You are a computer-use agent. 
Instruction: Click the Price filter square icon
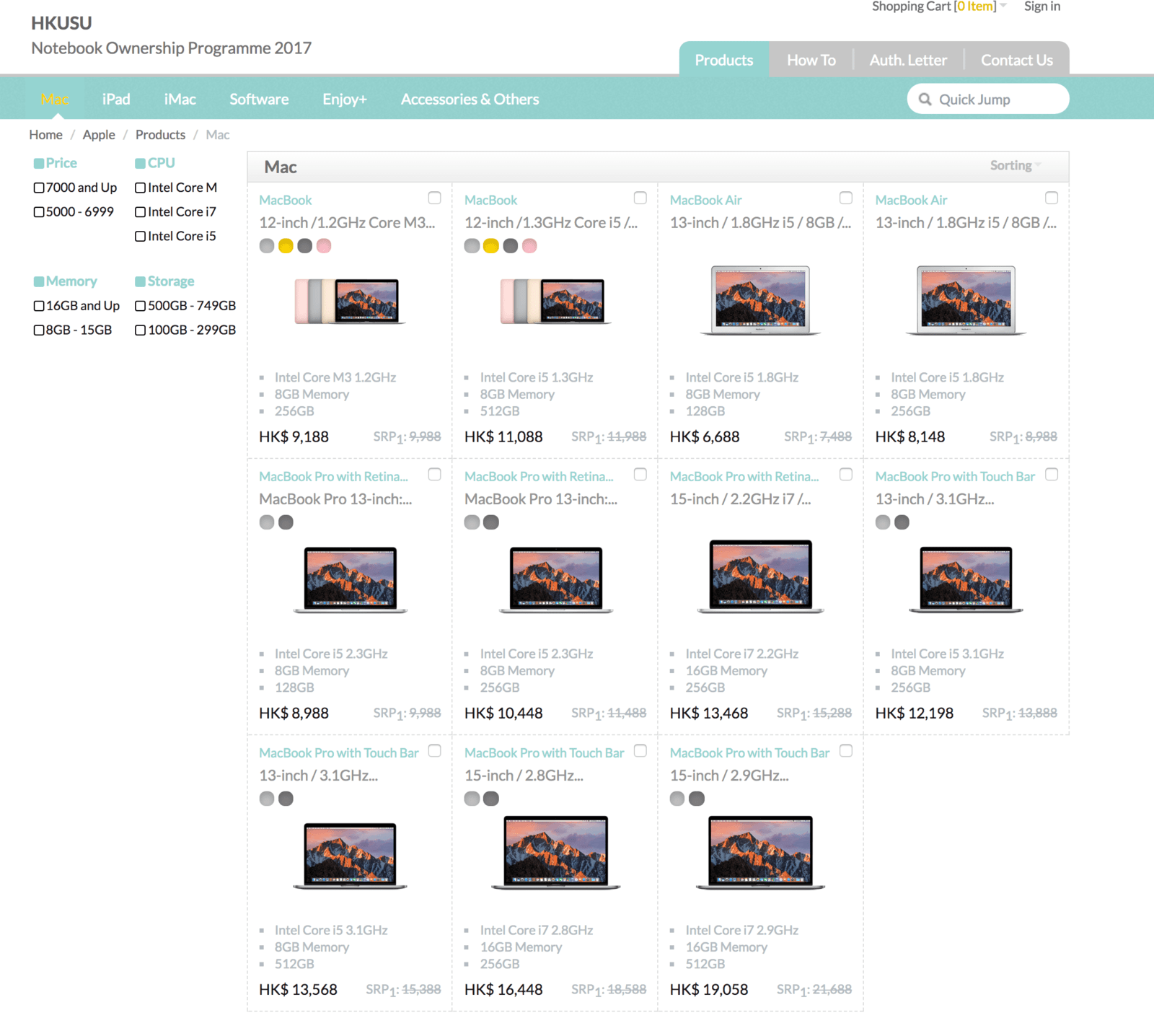tap(39, 164)
